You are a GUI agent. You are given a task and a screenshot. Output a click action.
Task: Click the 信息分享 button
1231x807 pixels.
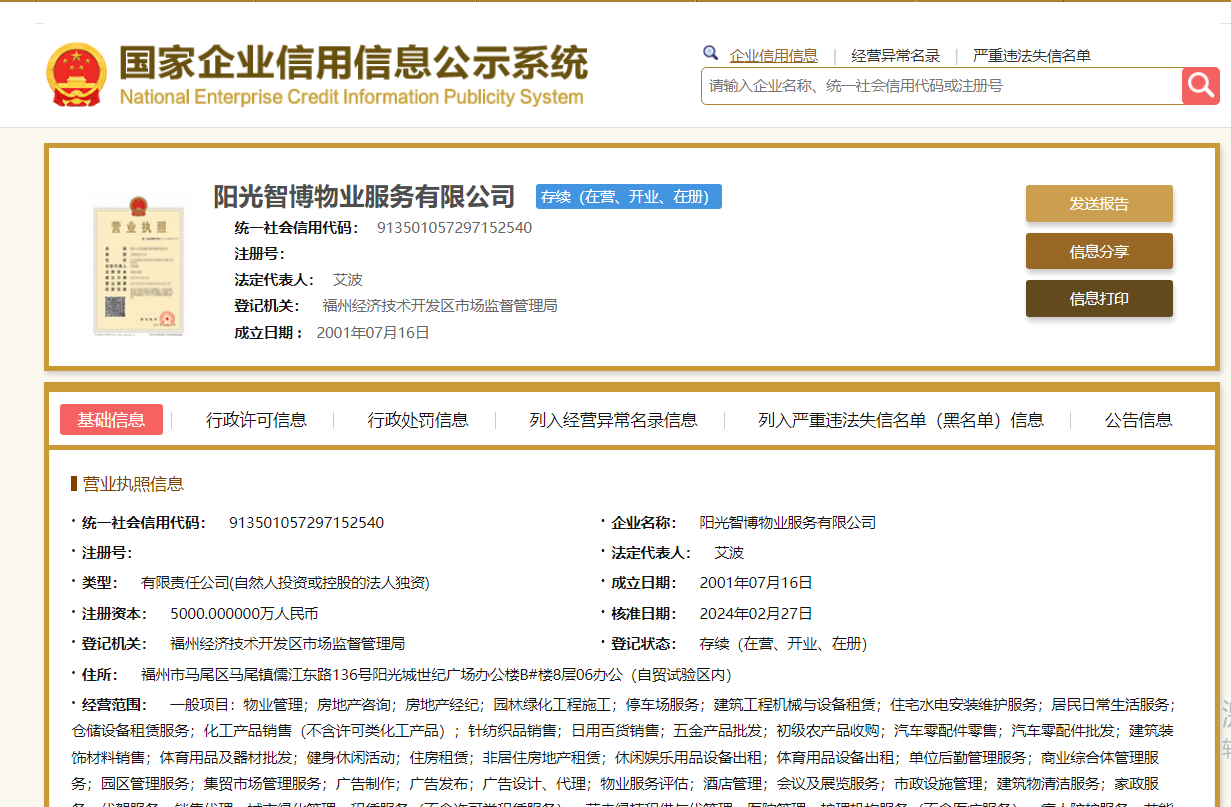tap(1098, 251)
